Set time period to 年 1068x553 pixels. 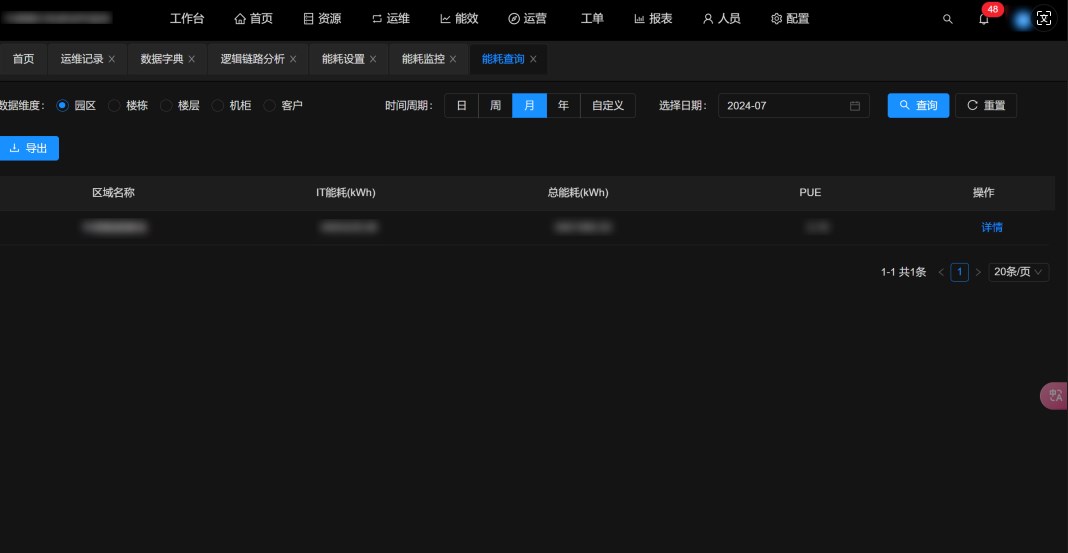563,105
